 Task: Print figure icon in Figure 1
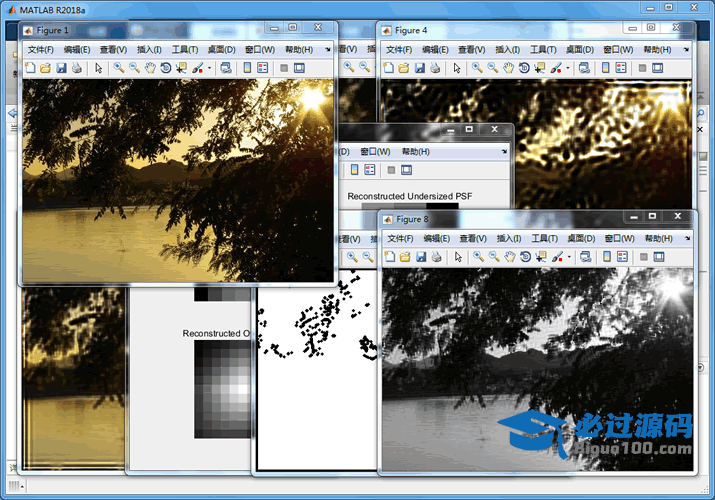coord(77,68)
